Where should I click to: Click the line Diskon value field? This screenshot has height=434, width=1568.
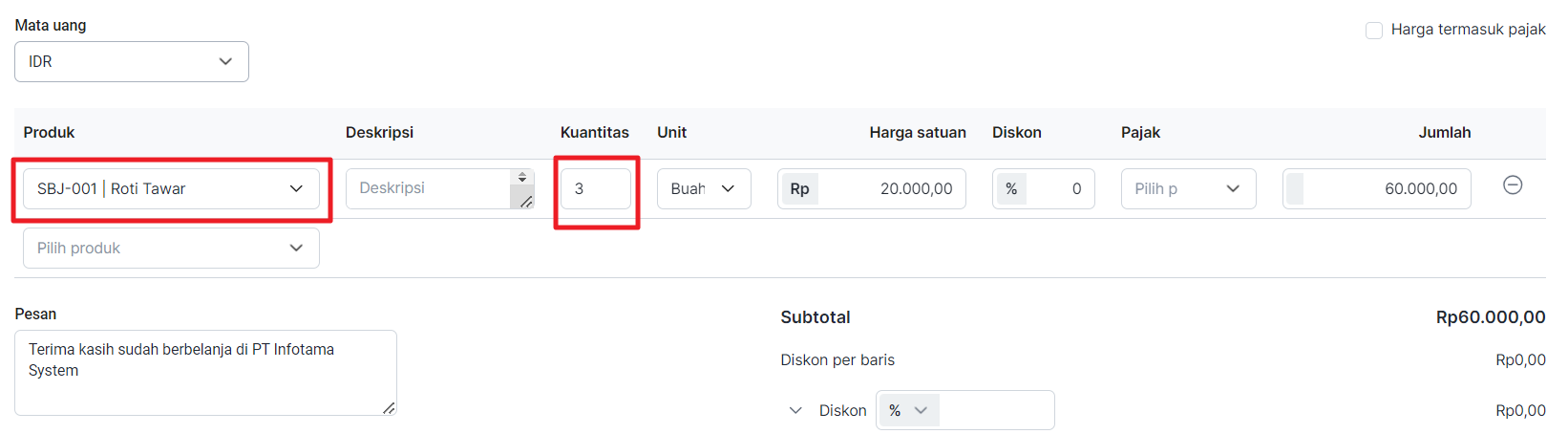coord(1061,189)
